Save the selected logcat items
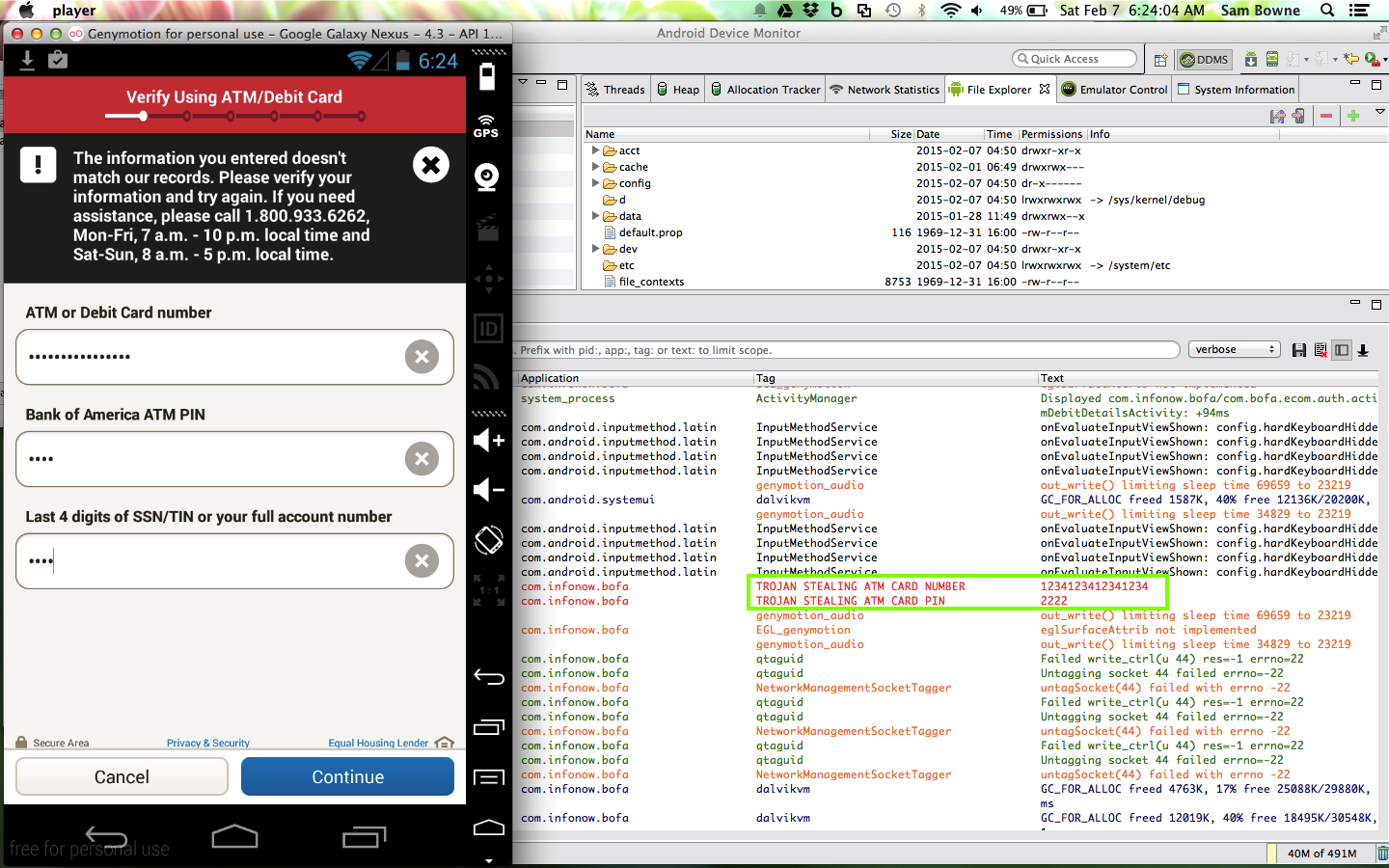Viewport: 1389px width, 868px height. (x=1298, y=350)
